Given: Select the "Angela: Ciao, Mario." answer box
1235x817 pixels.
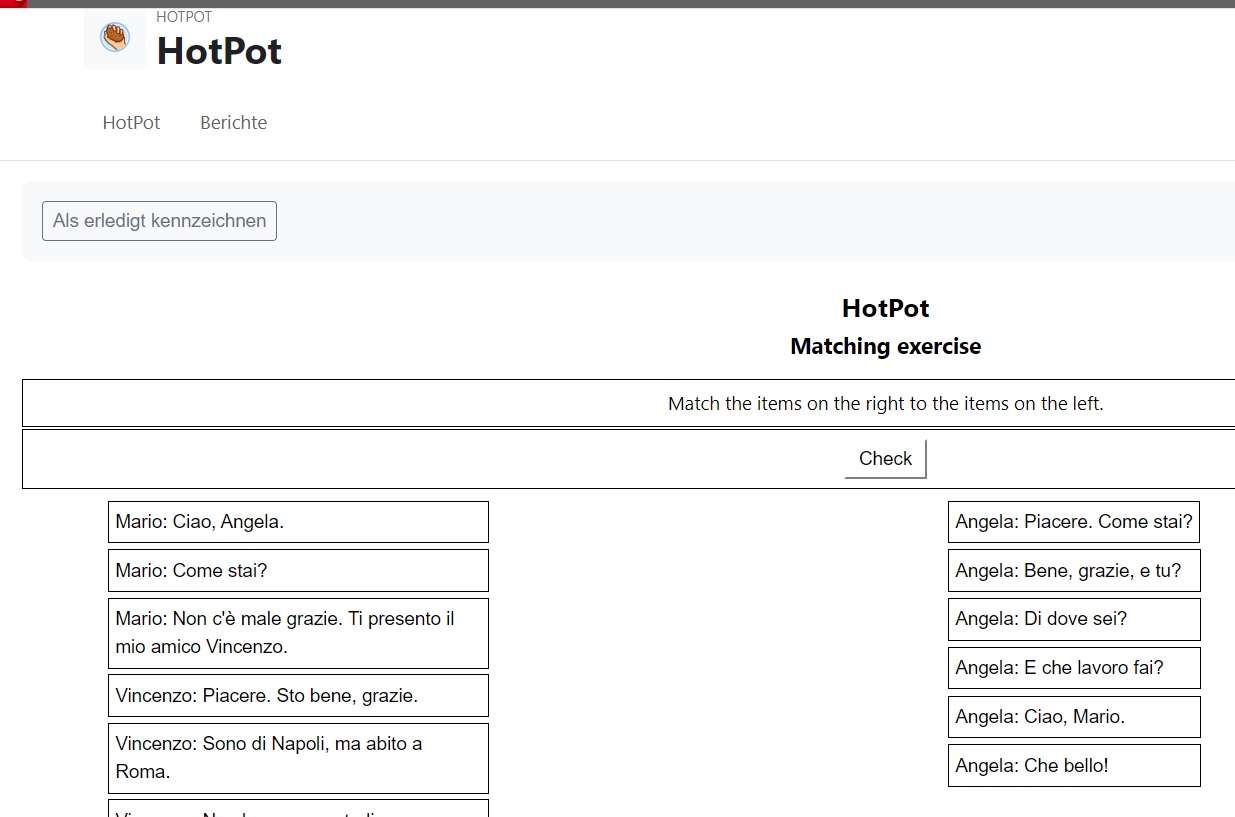Looking at the screenshot, I should [1073, 716].
